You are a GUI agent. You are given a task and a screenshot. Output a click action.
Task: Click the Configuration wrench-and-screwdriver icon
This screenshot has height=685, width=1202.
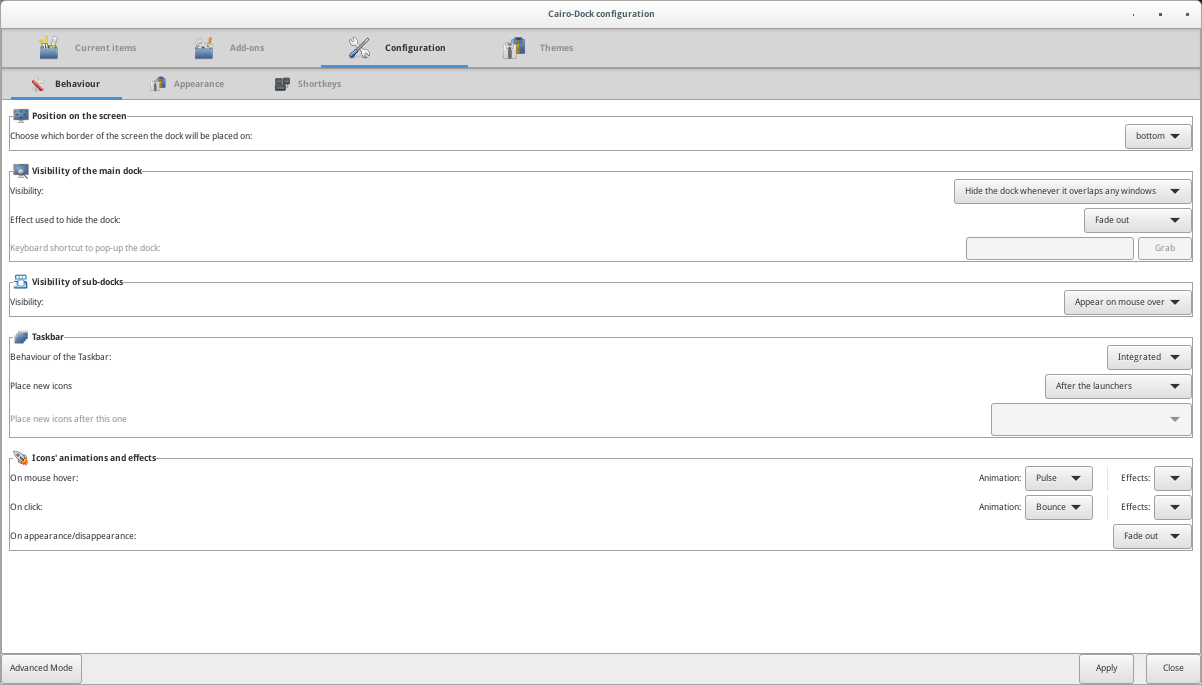(x=359, y=47)
